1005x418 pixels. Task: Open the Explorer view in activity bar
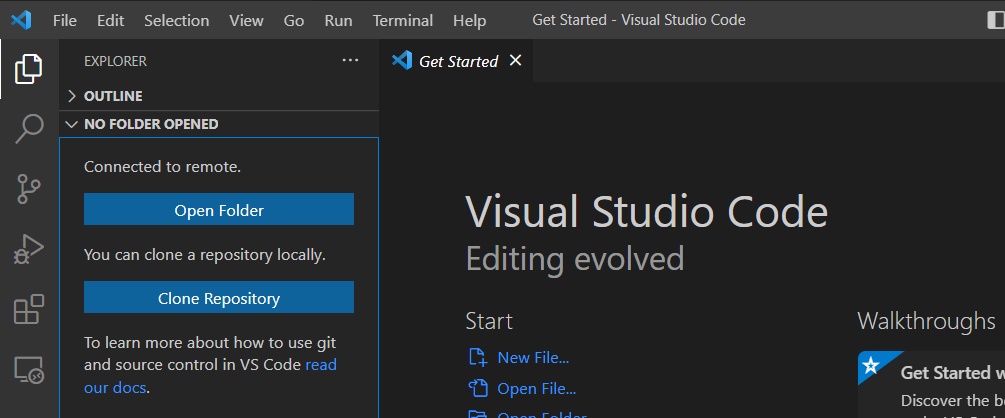pos(29,69)
